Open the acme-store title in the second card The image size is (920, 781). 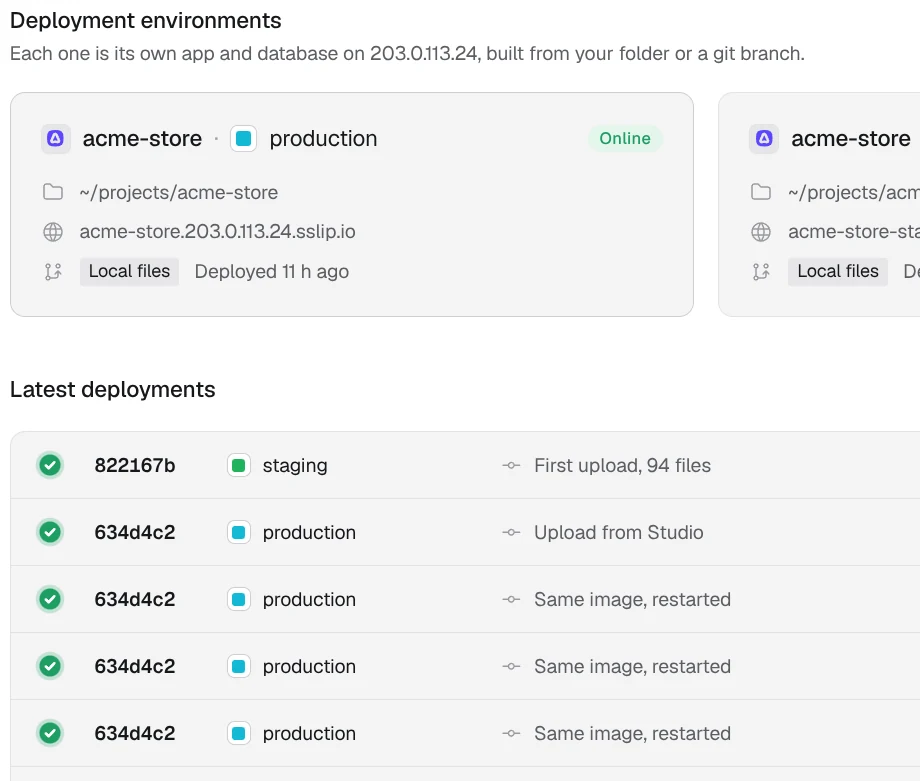click(851, 139)
